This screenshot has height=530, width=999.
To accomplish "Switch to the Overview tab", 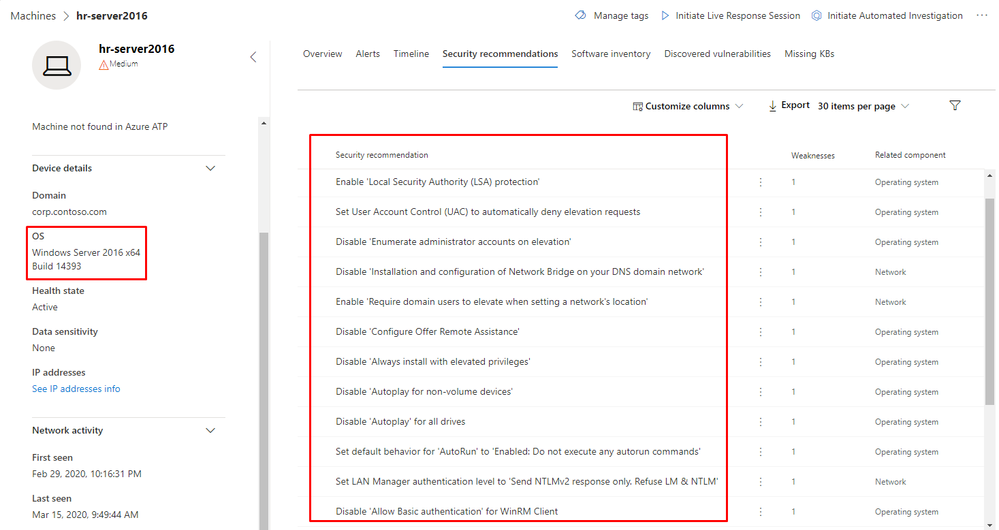I will [322, 54].
